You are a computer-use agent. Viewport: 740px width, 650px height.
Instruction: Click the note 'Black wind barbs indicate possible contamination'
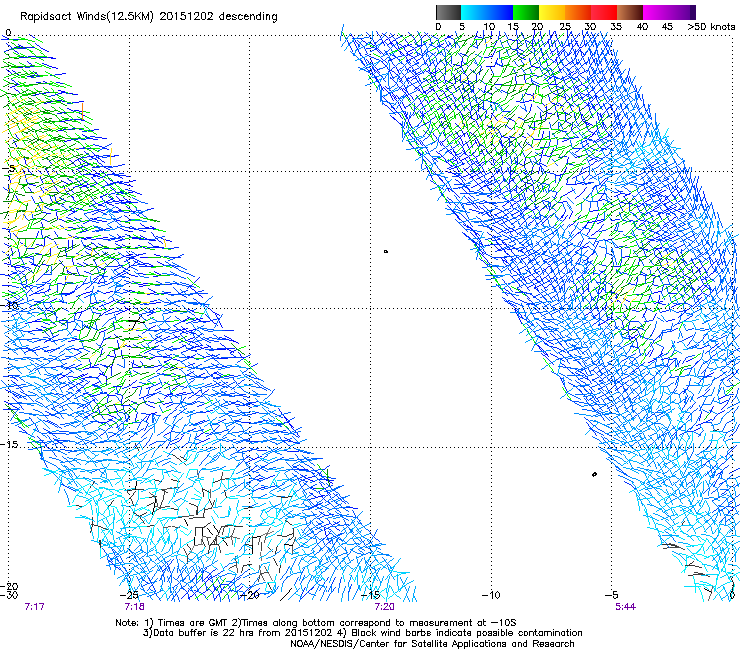(467, 633)
